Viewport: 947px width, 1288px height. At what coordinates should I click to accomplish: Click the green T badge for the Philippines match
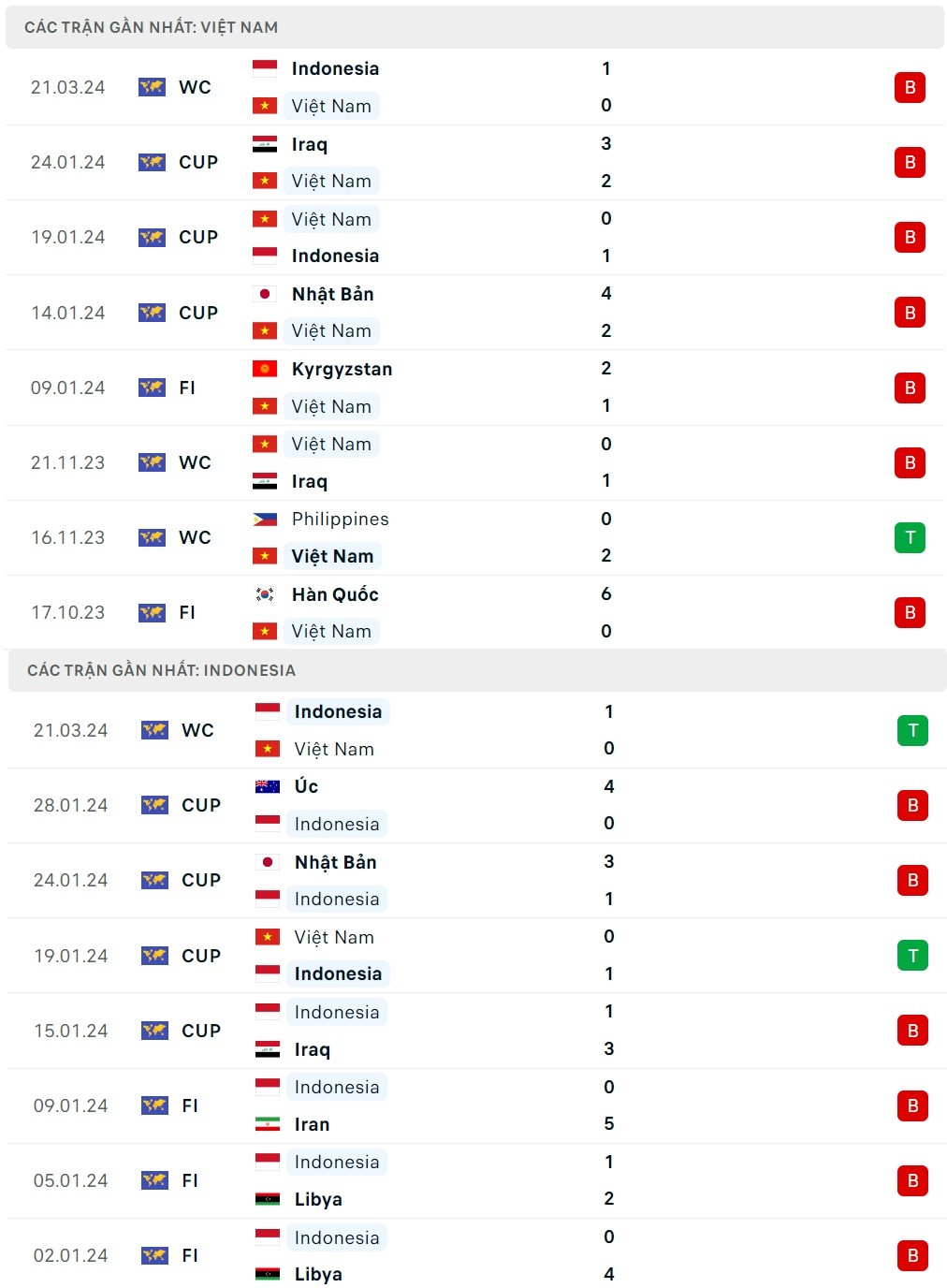(x=910, y=537)
